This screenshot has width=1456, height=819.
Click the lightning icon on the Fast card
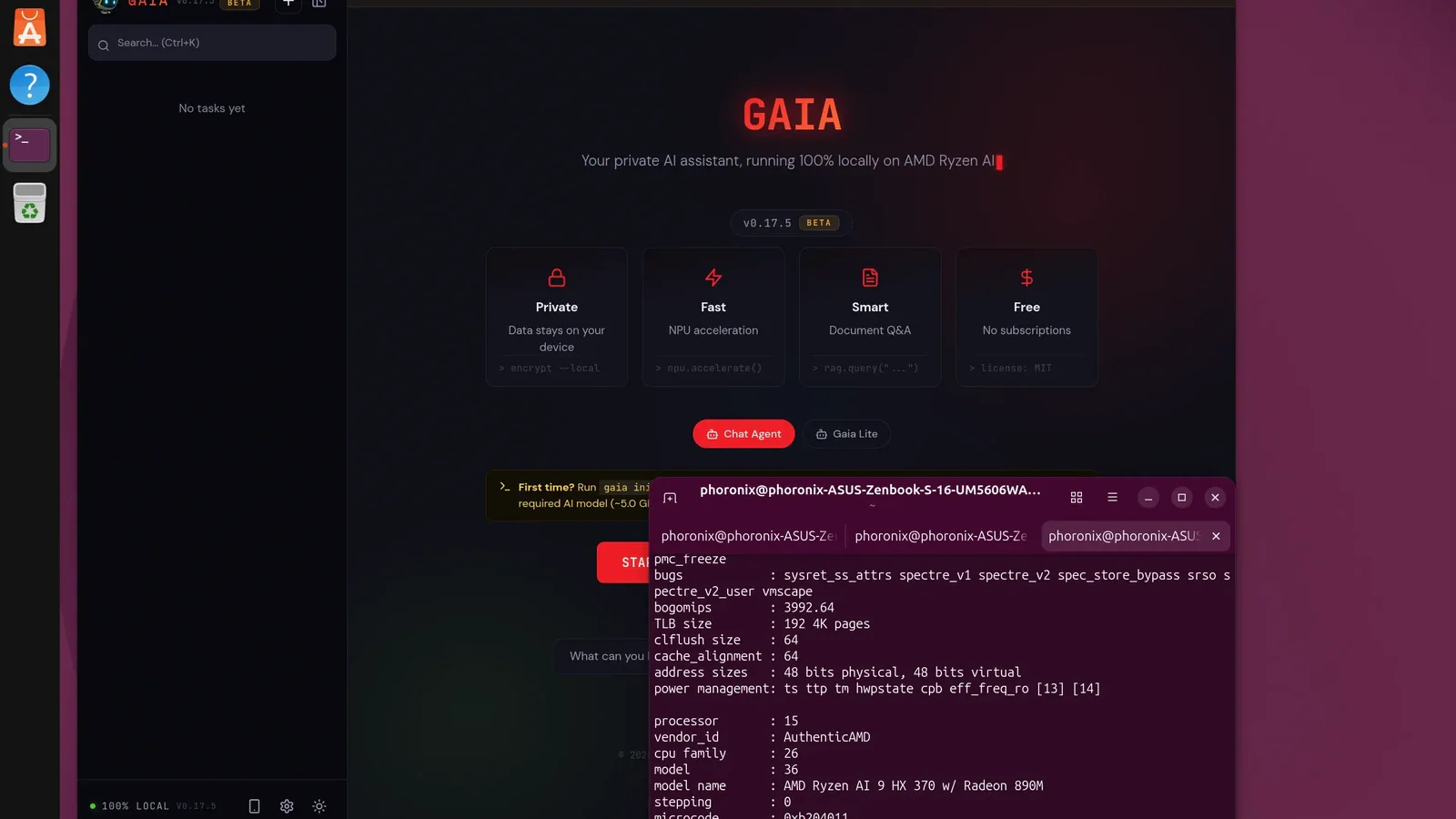click(x=713, y=278)
